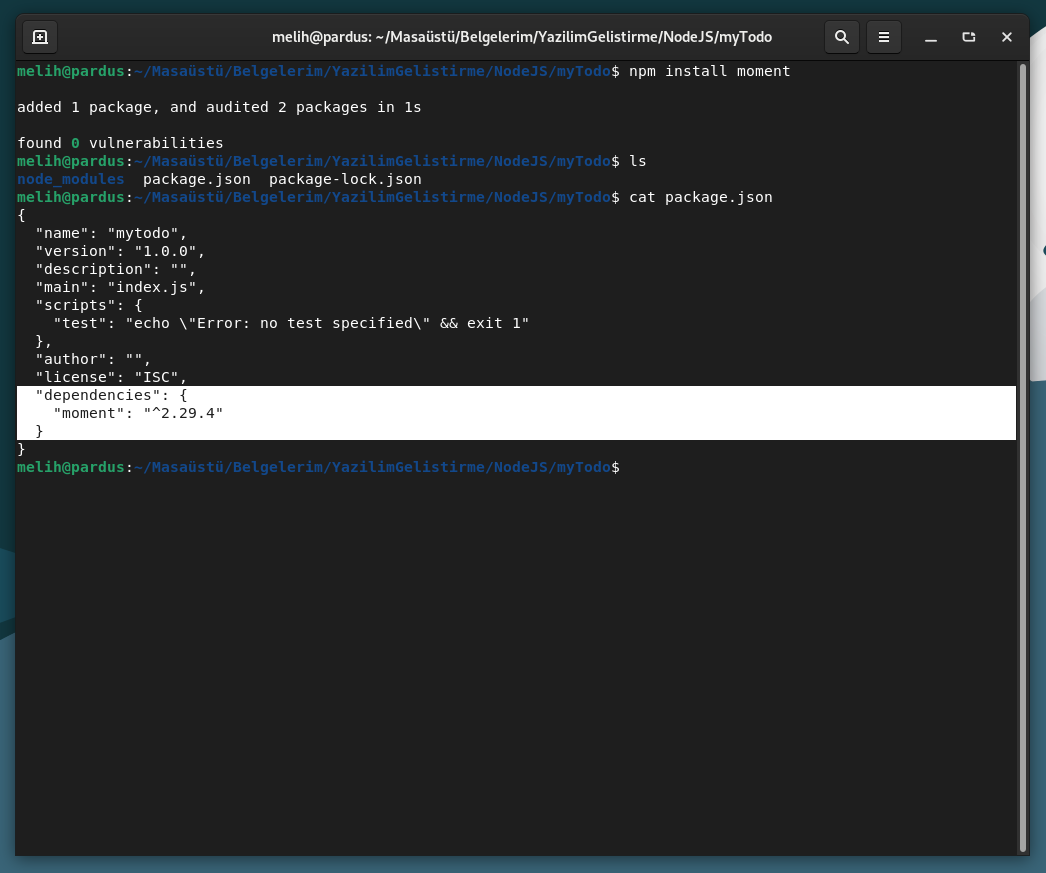Open a new terminal tab
This screenshot has height=873, width=1046.
point(40,37)
